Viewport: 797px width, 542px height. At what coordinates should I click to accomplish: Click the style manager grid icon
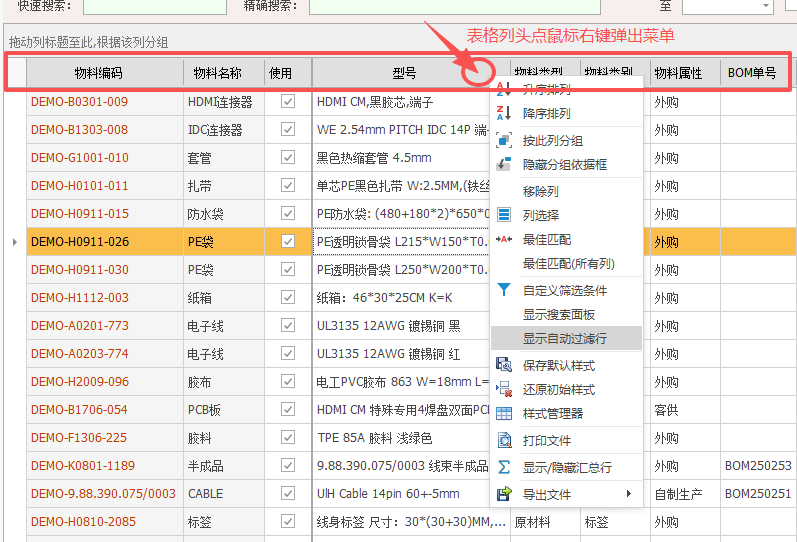(x=503, y=413)
